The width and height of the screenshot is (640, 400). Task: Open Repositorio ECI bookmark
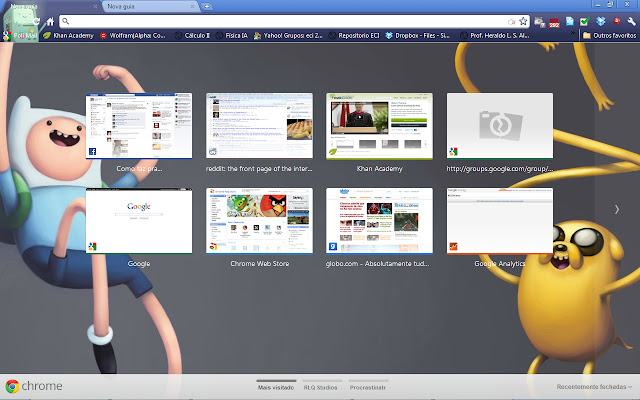tap(354, 36)
